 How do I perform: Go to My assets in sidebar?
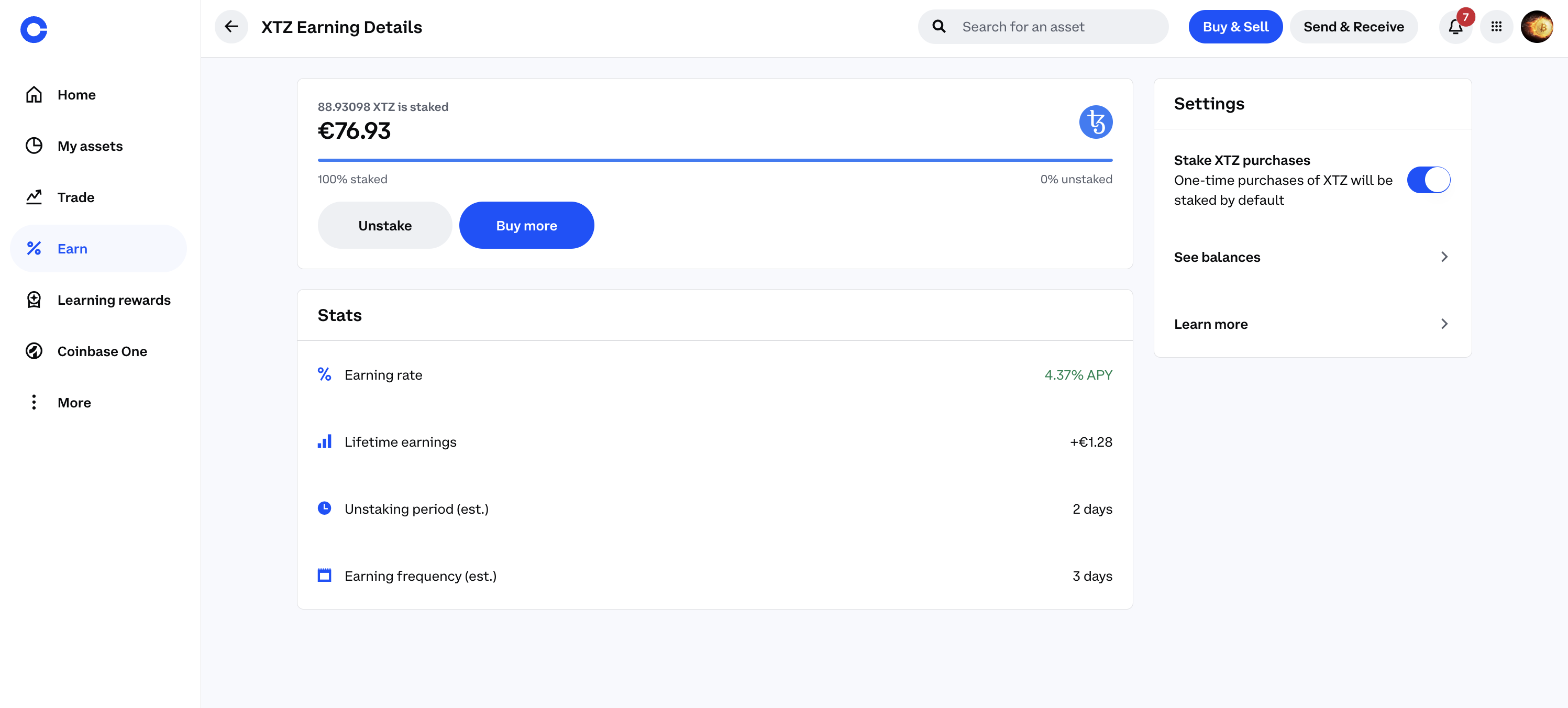[x=90, y=146]
